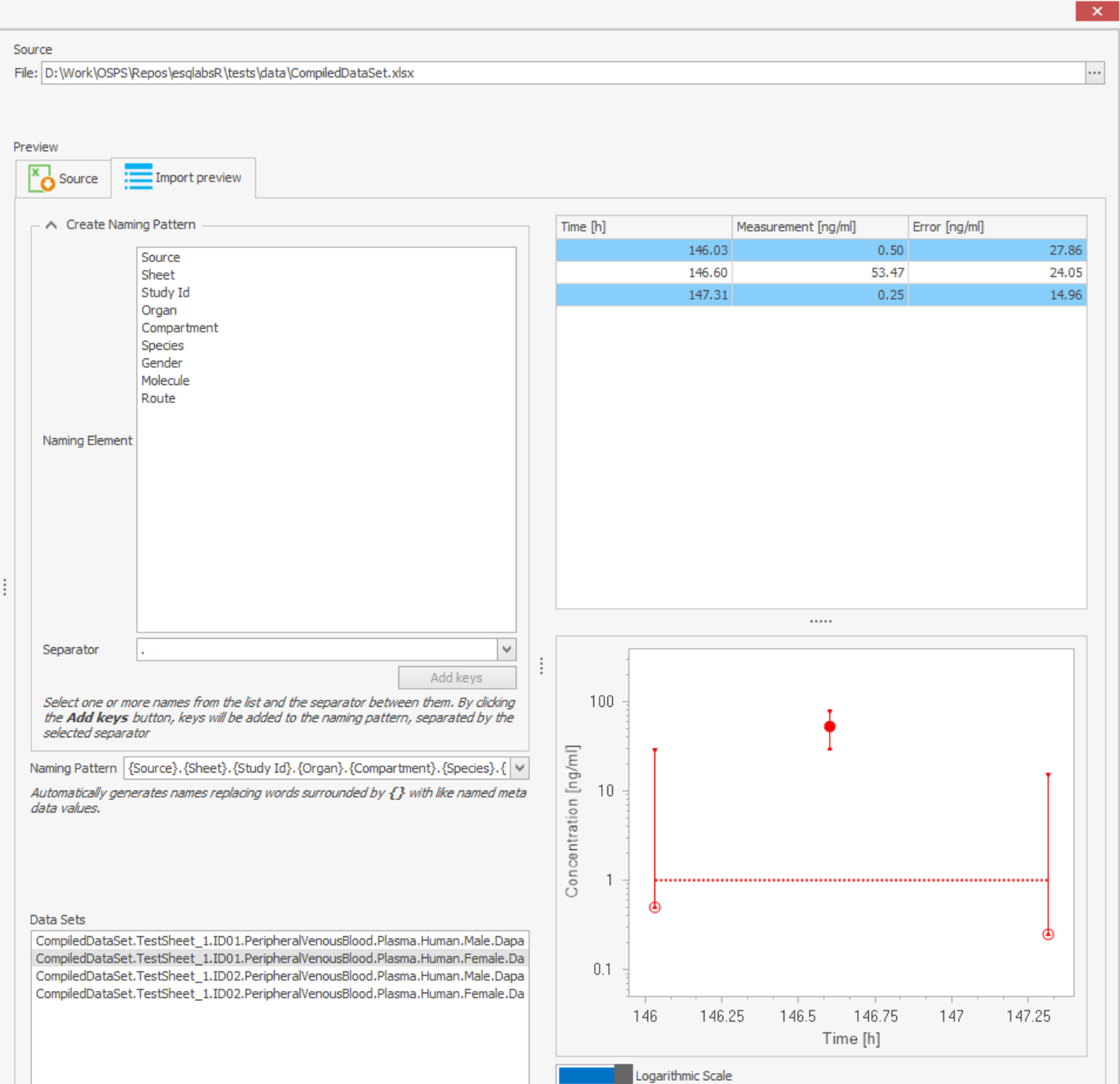Select 'Route' in the Naming Element list
1120x1084 pixels.
158,398
